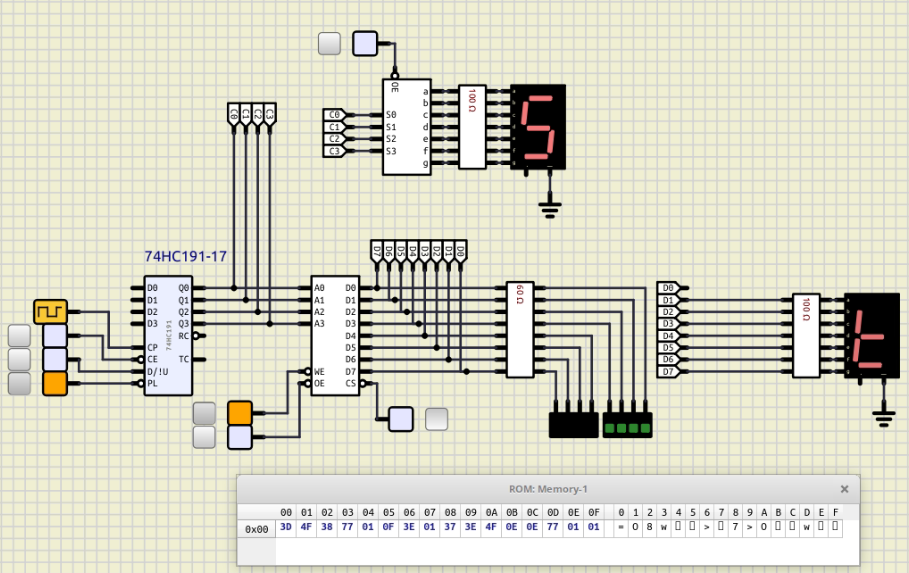Select the vertical C0 tunnel above the counter
This screenshot has height=573, width=909.
[x=234, y=115]
